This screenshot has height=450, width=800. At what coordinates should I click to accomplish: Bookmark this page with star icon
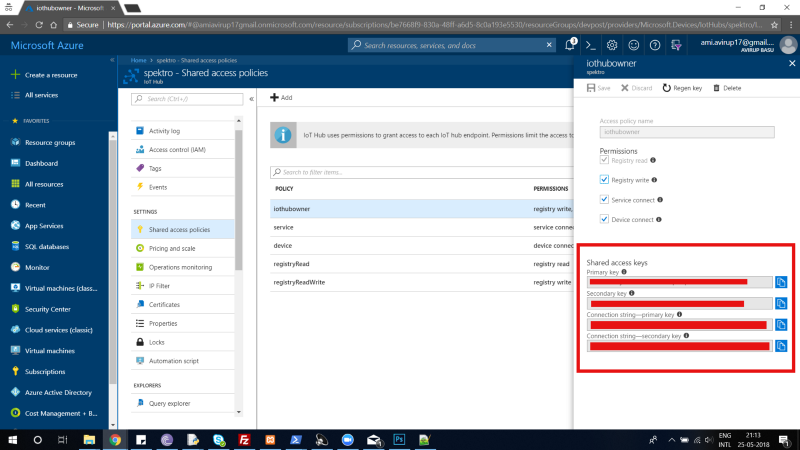pos(774,24)
